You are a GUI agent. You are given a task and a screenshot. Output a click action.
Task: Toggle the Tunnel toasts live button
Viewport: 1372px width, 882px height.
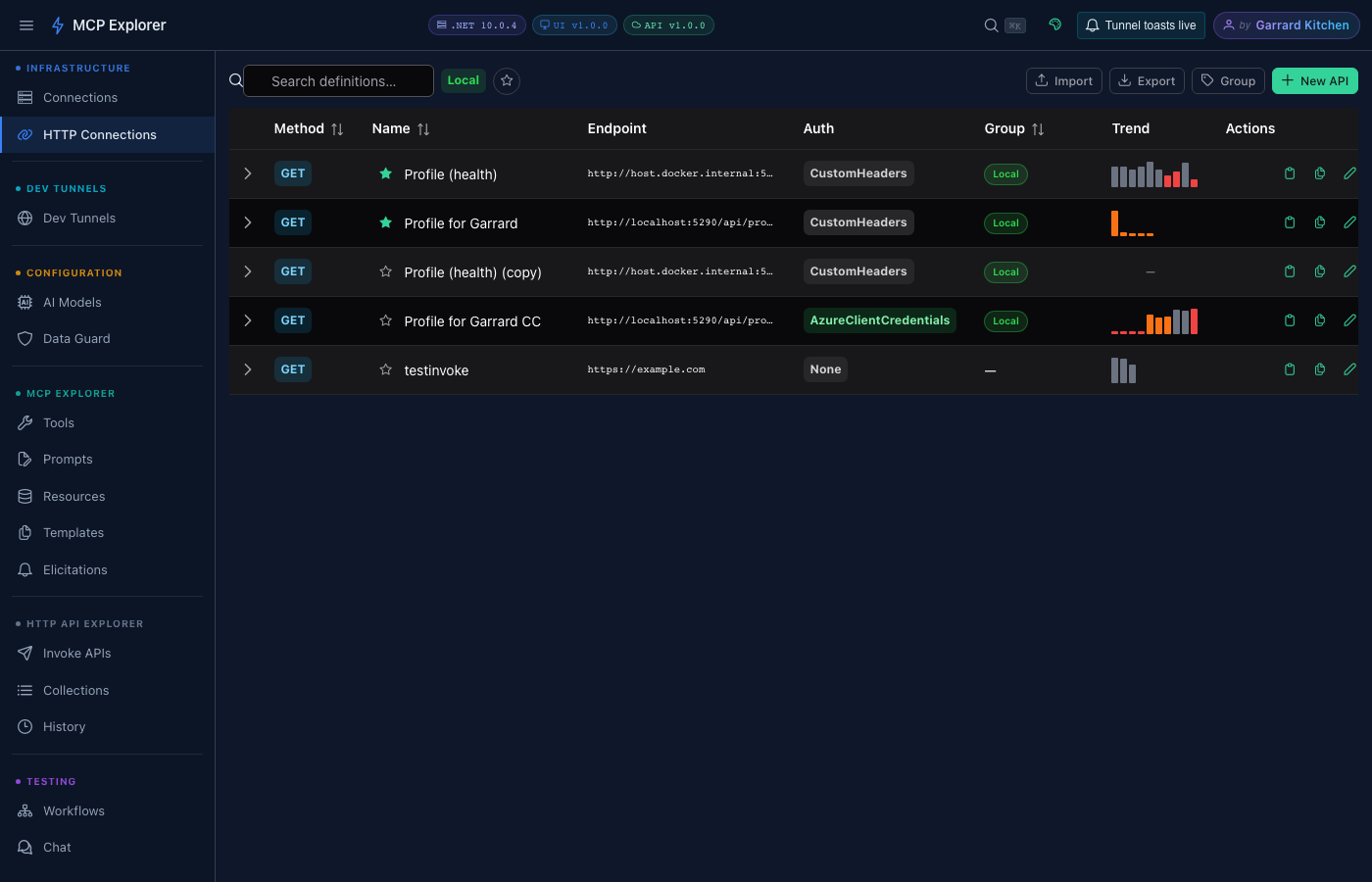click(1141, 25)
